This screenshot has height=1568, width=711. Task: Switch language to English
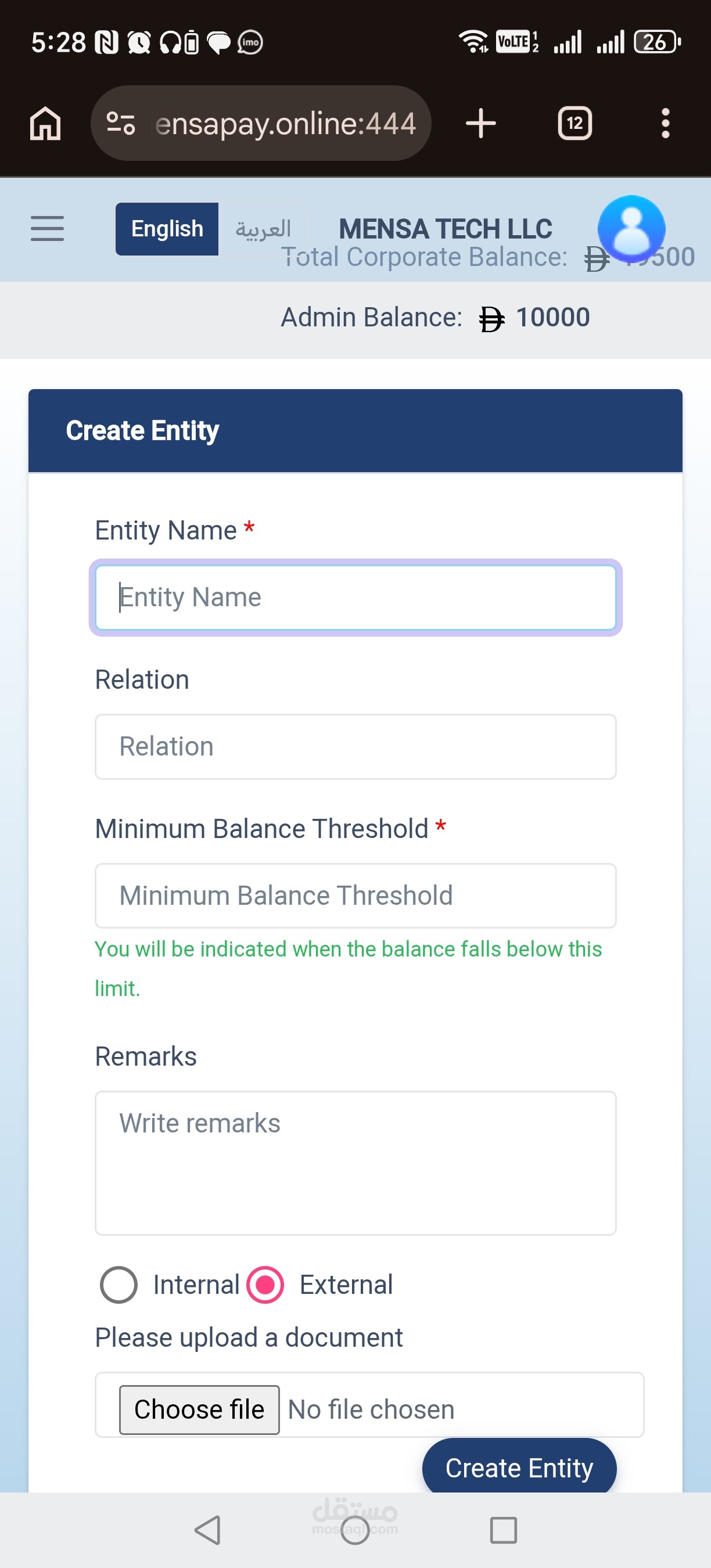pyautogui.click(x=167, y=229)
